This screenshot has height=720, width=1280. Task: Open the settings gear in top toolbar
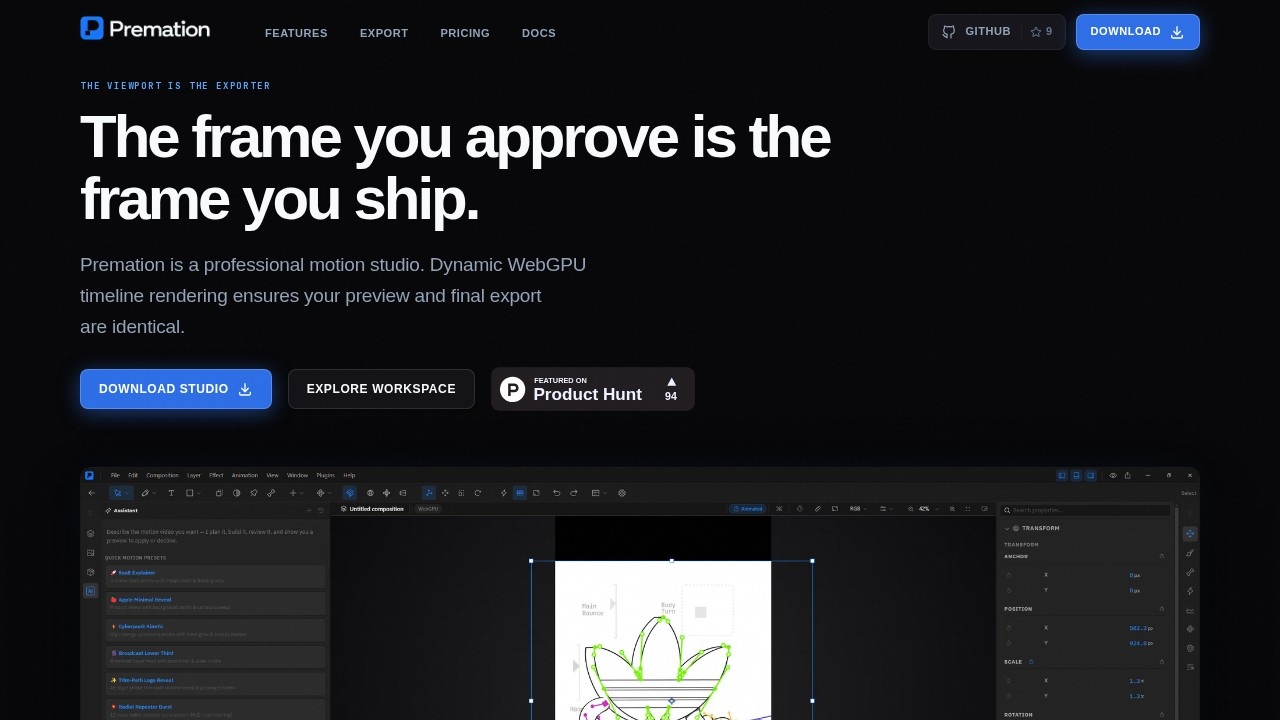point(622,493)
